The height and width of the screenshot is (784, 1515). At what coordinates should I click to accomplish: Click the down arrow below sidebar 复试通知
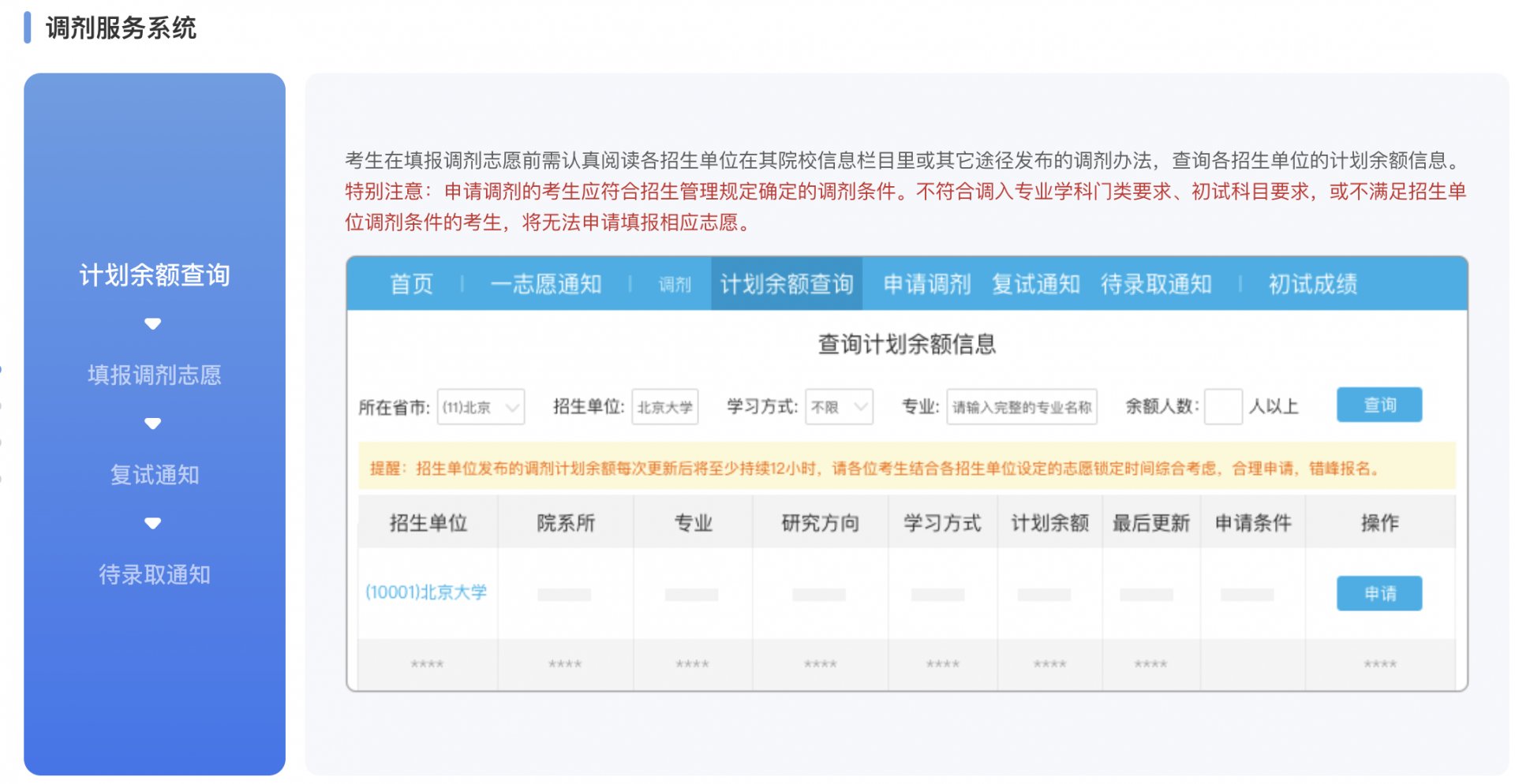pos(153,523)
